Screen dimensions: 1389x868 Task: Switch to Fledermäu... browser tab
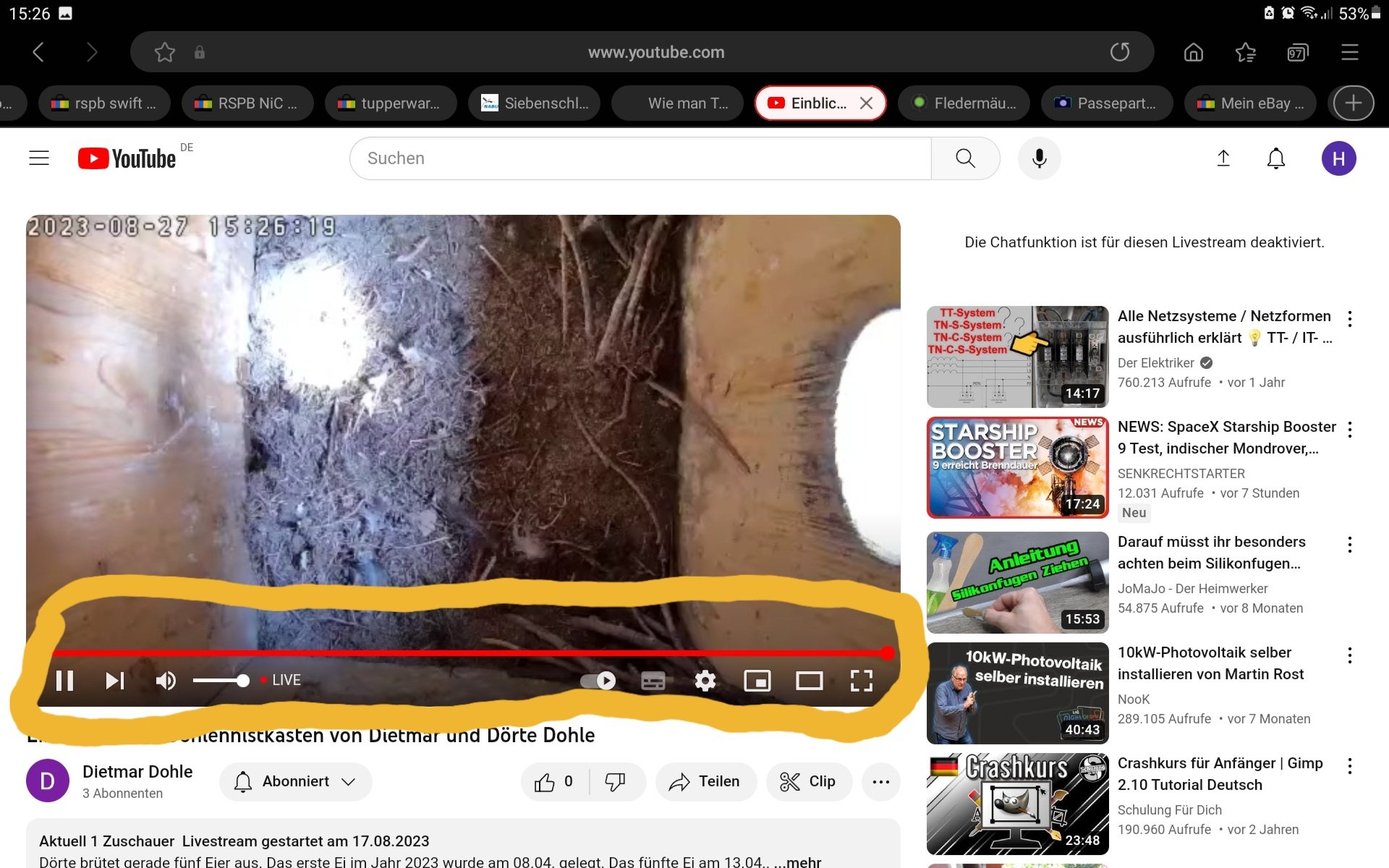(965, 103)
